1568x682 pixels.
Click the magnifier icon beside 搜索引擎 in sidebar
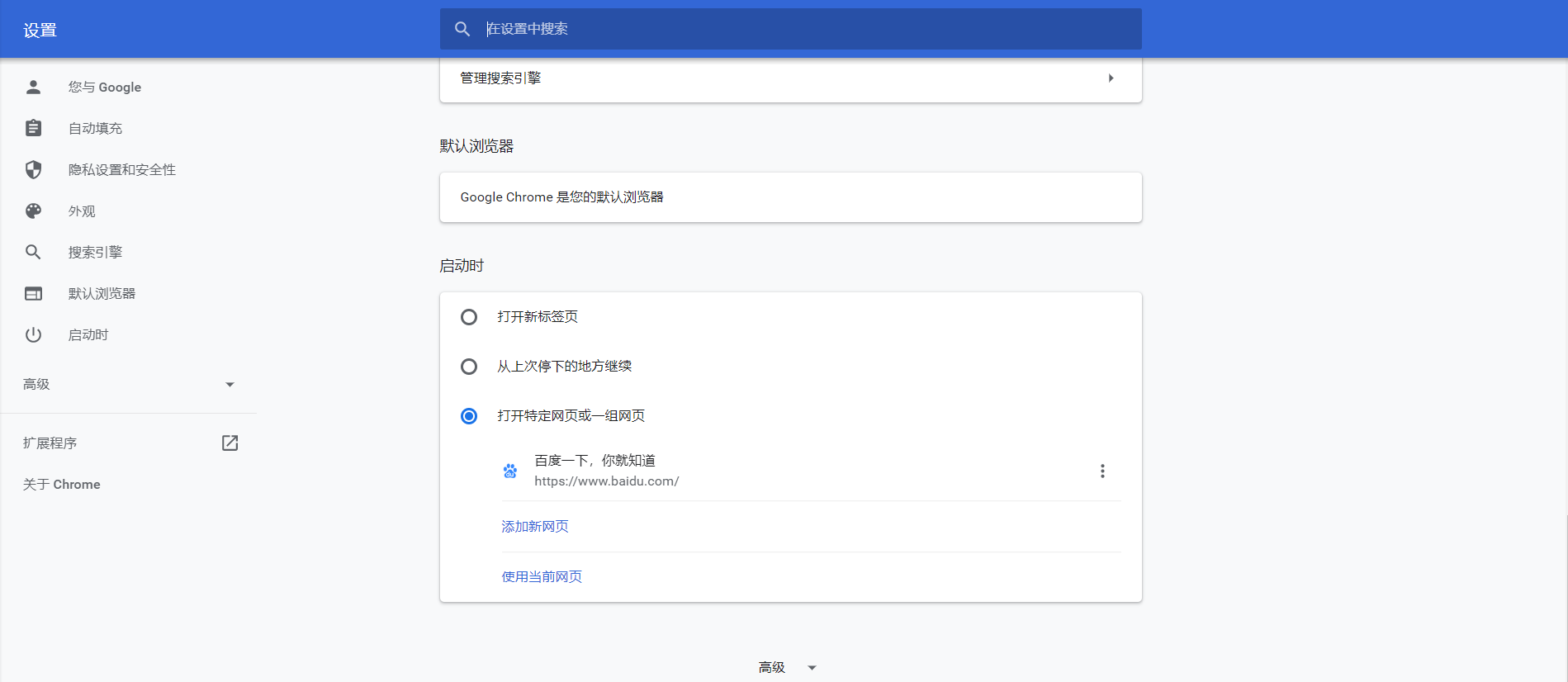[33, 252]
